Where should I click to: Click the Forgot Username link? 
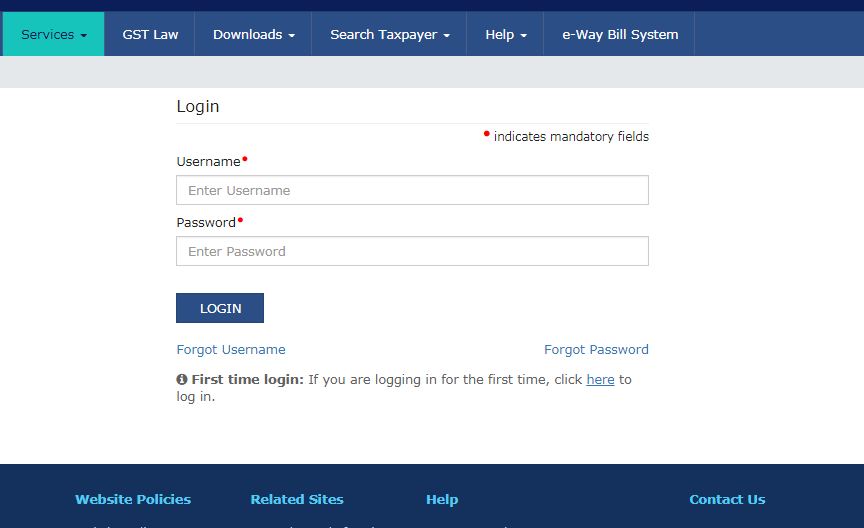231,350
